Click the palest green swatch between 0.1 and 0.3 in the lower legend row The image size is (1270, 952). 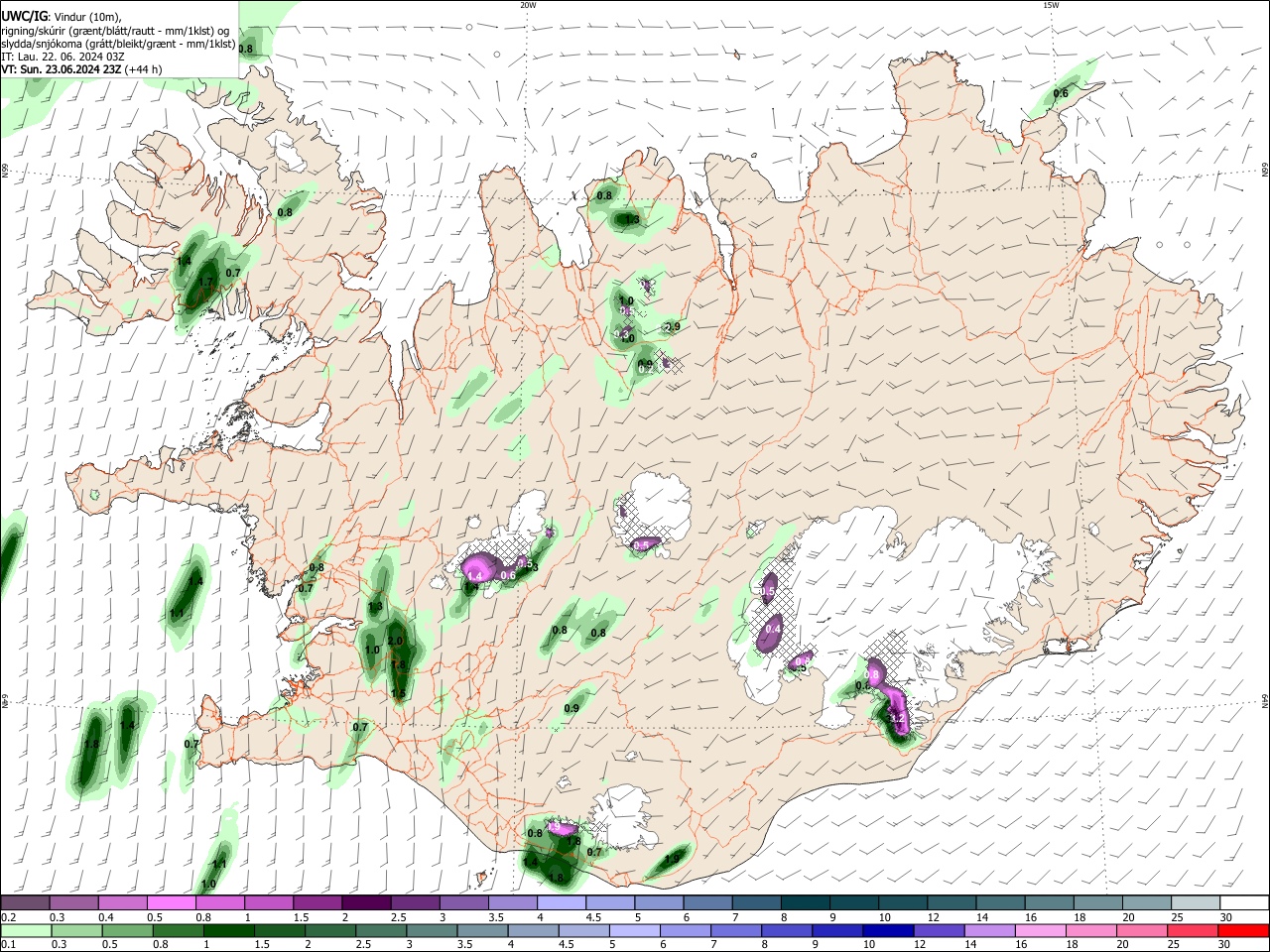pos(25,930)
